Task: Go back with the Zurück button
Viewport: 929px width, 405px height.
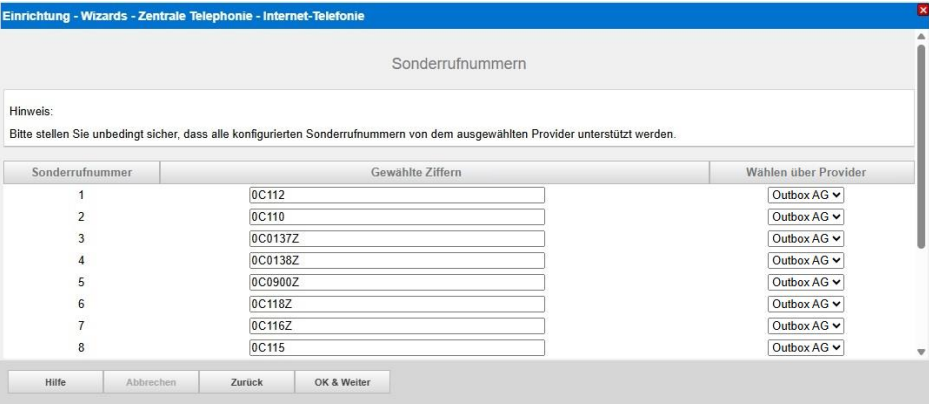Action: click(246, 382)
